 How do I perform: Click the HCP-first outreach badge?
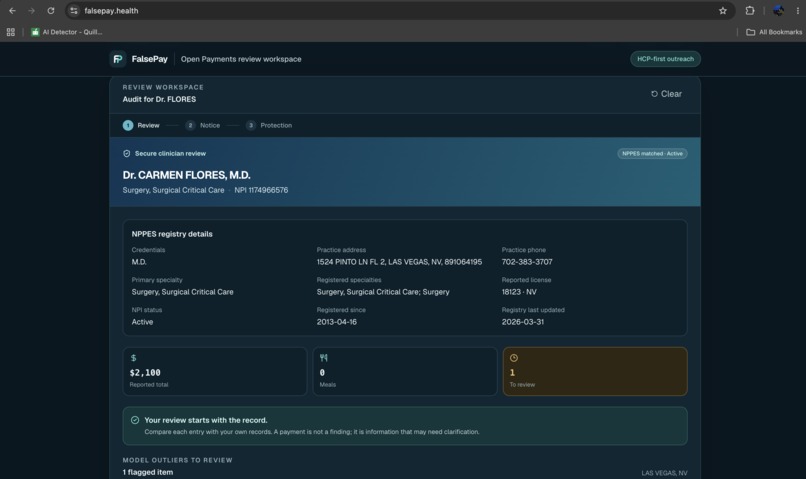tap(665, 59)
